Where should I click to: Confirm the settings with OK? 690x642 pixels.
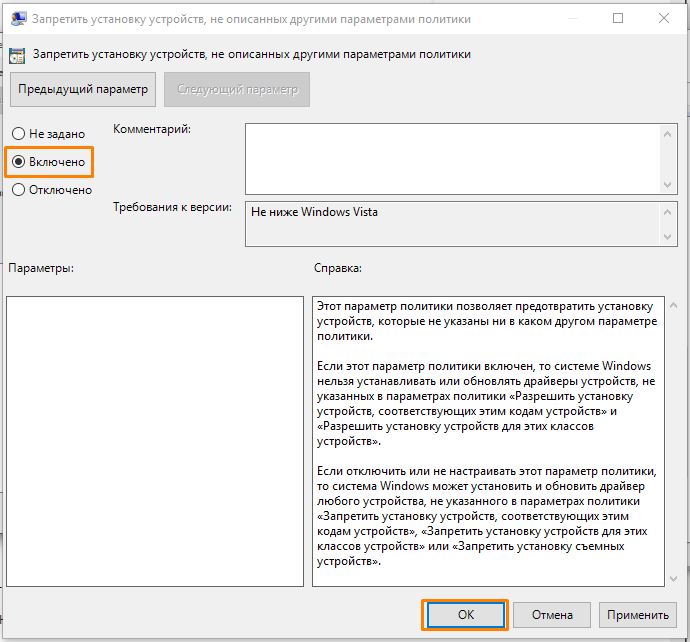466,615
